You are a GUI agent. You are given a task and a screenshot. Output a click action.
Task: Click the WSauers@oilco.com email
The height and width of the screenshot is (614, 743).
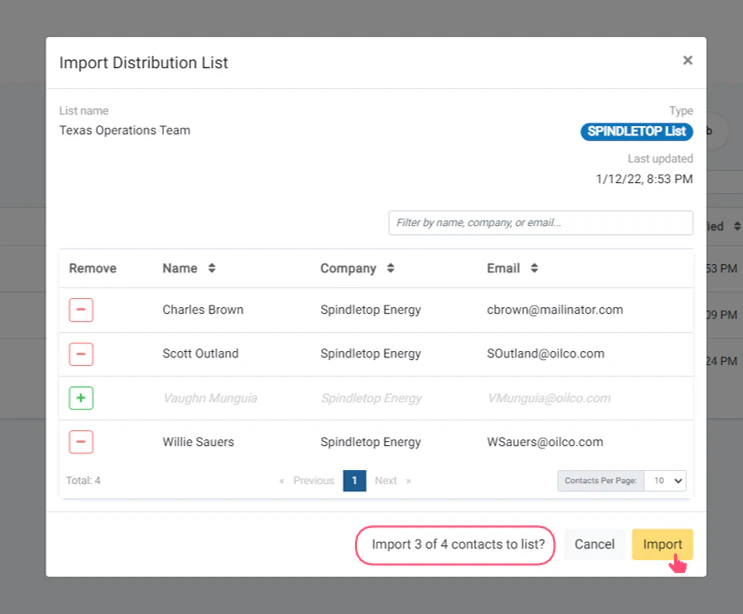[x=545, y=442]
